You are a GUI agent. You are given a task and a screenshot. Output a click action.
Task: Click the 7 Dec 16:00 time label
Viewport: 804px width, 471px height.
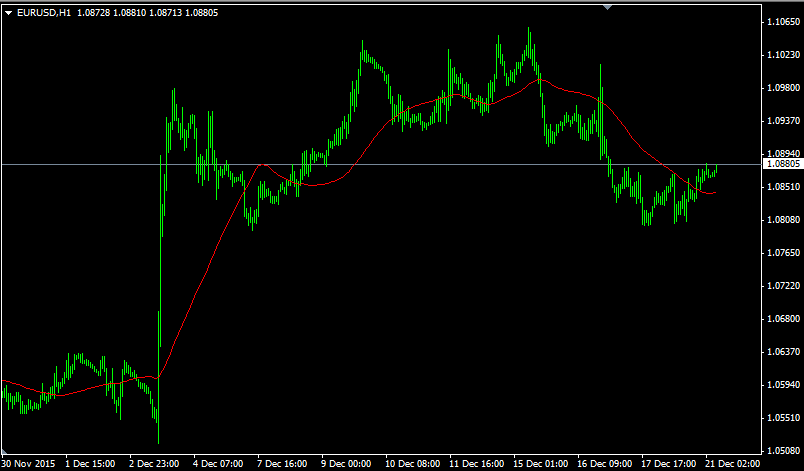click(283, 464)
